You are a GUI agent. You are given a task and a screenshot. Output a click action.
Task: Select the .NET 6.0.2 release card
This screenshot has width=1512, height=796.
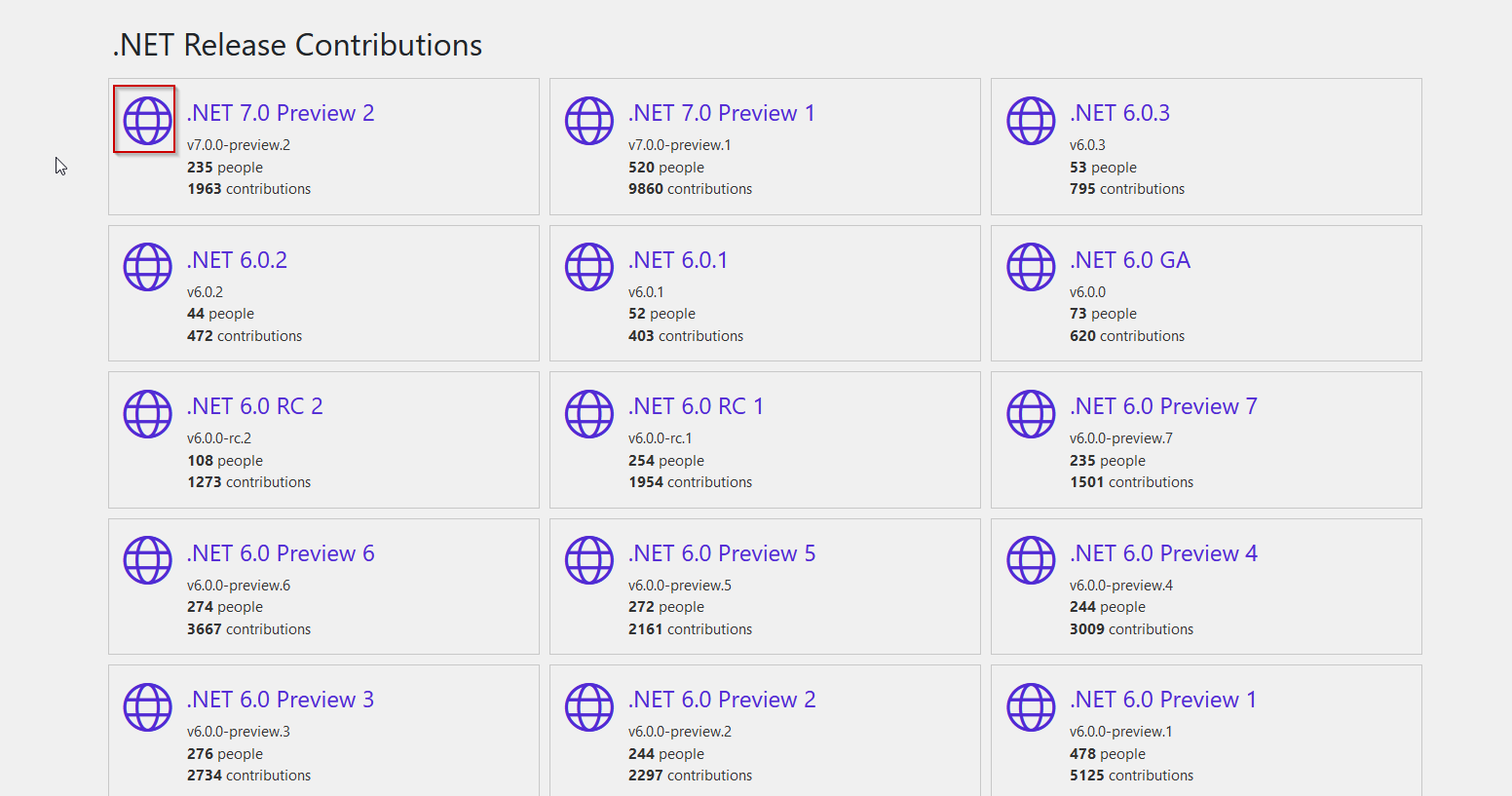pos(323,292)
